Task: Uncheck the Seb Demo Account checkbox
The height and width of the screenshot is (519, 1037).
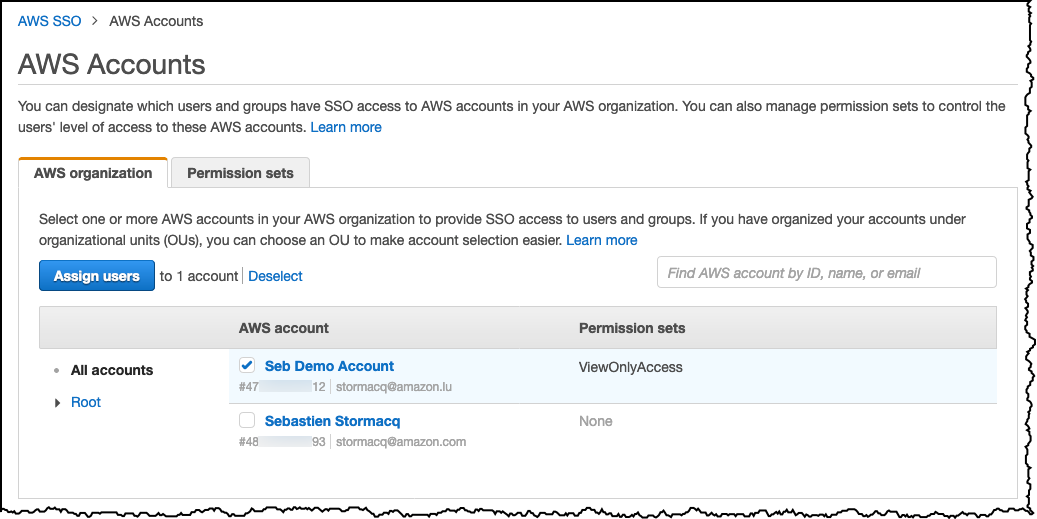Action: tap(247, 366)
